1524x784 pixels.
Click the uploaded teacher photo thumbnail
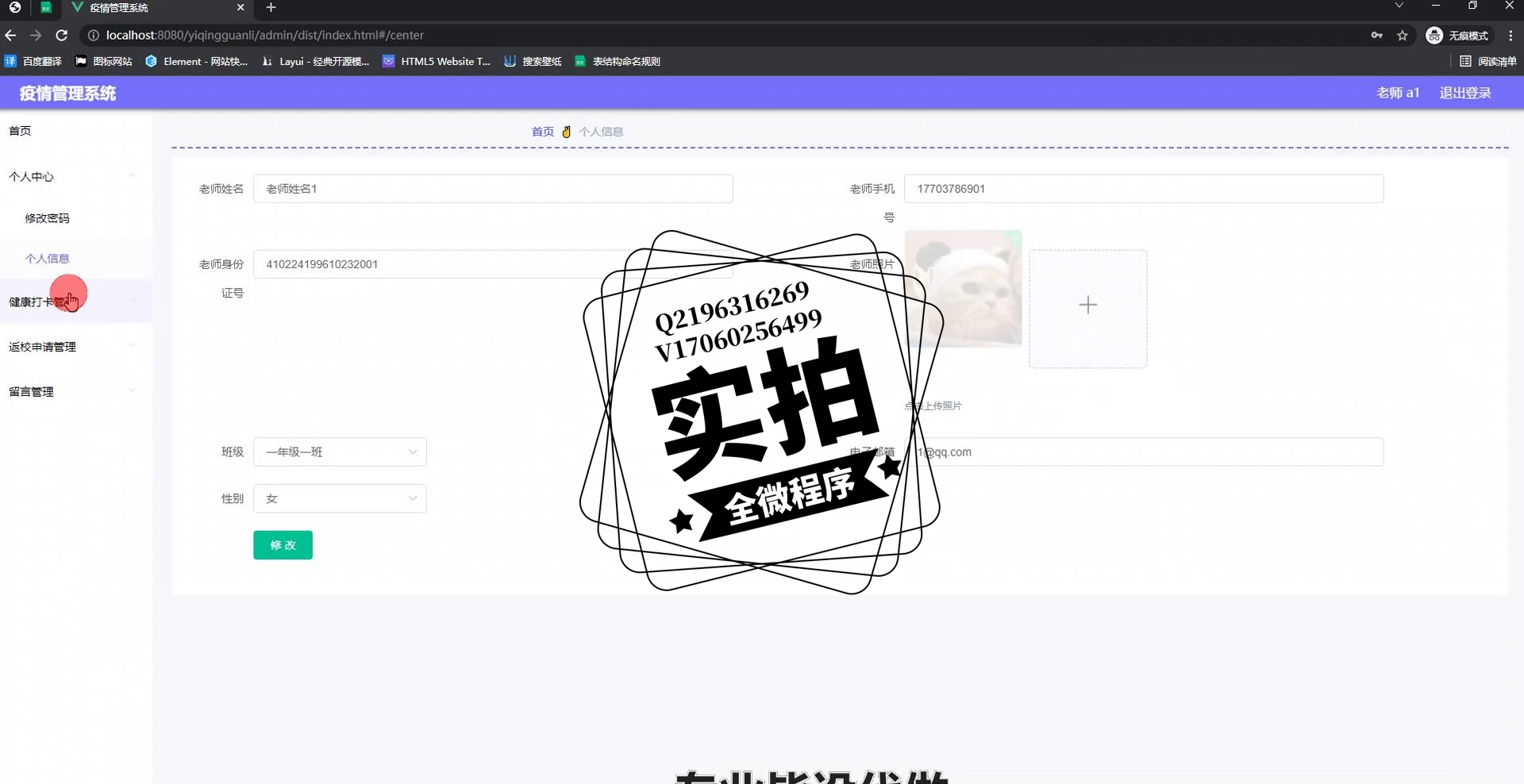click(x=963, y=288)
